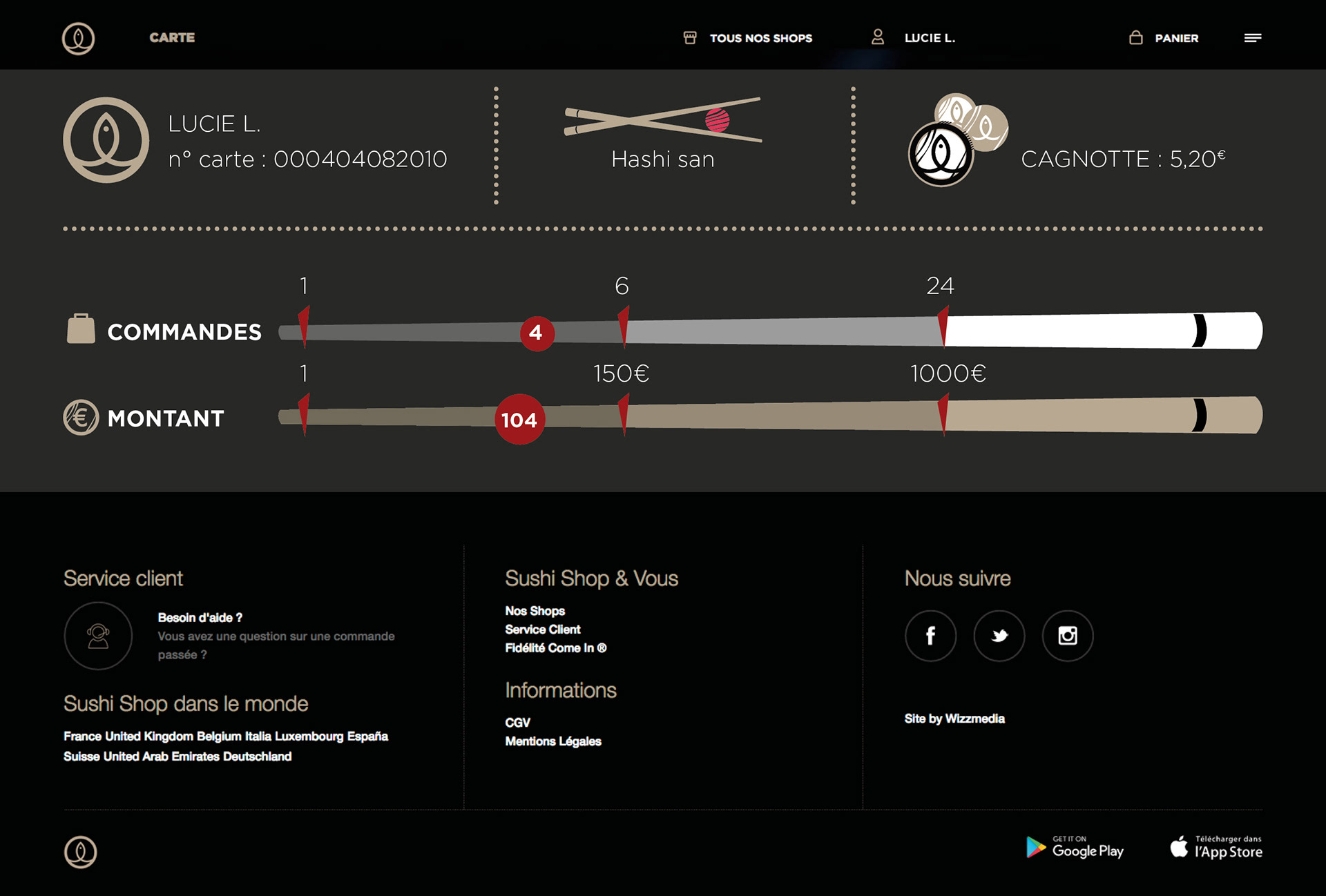Open the CGV link

tap(517, 723)
